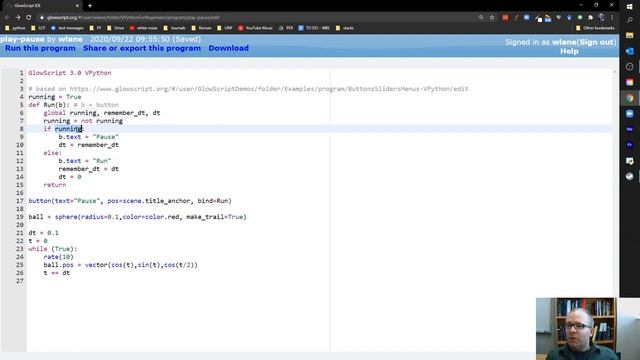
Task: Click the 'else:' line in the editor
Action: point(53,153)
